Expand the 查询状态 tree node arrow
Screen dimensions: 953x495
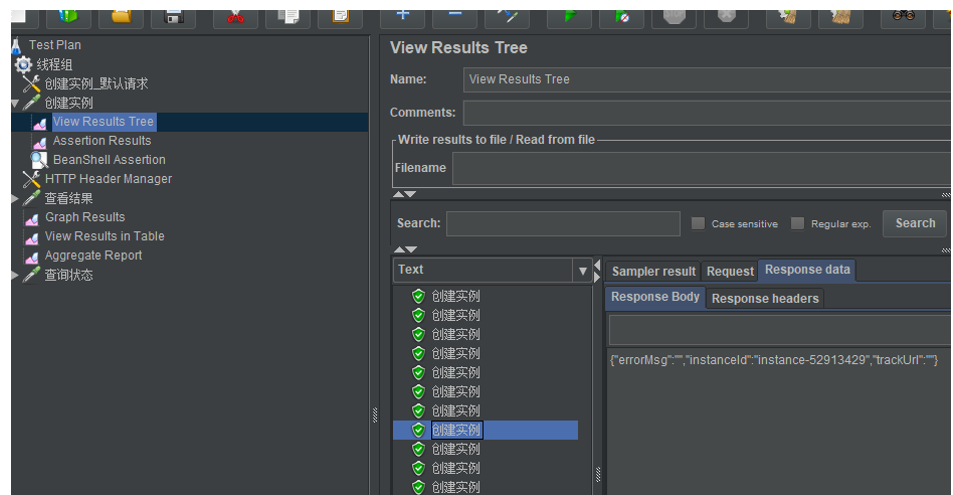15,275
